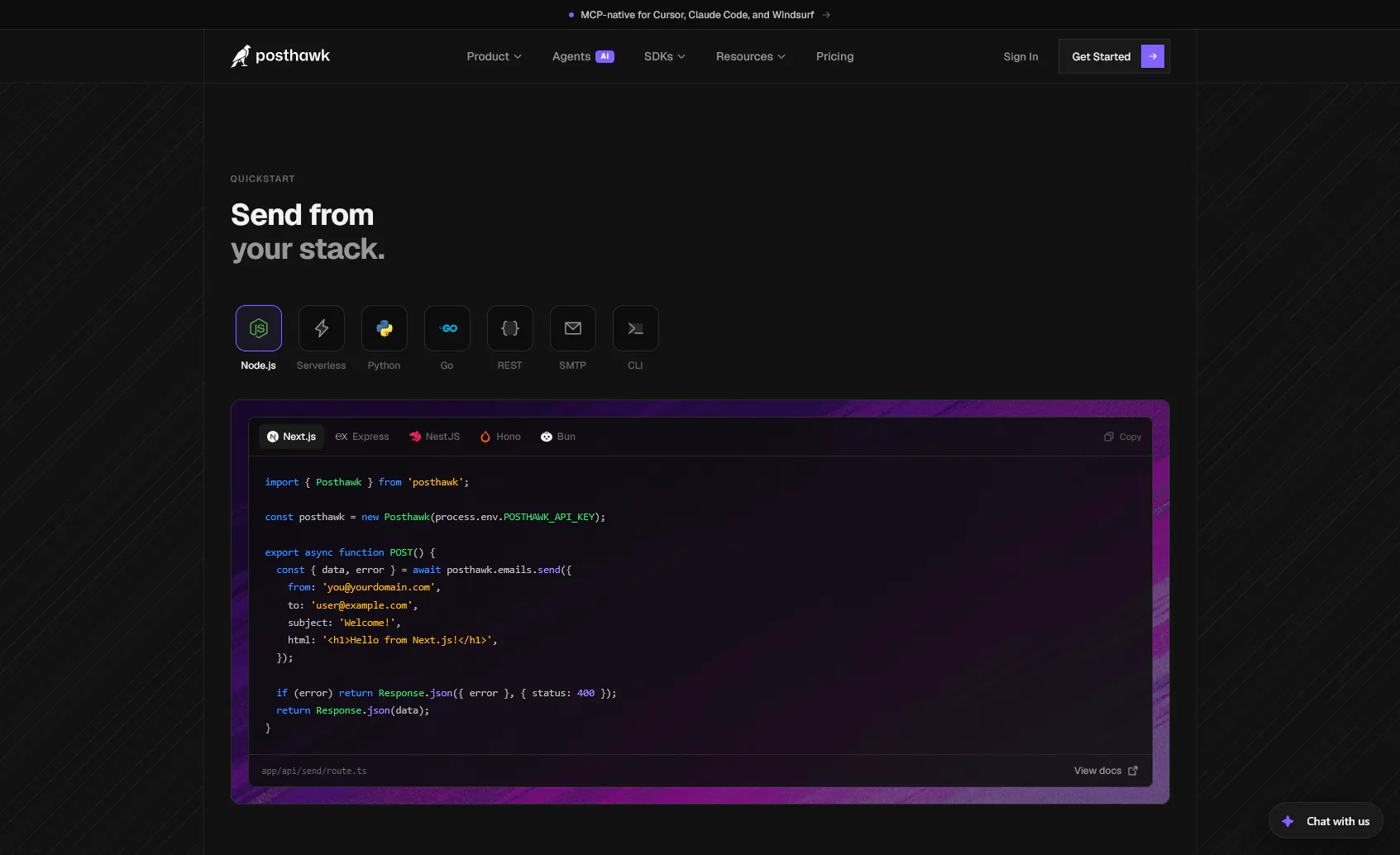Click the Get Started button
Viewport: 1400px width, 855px height.
(1114, 56)
